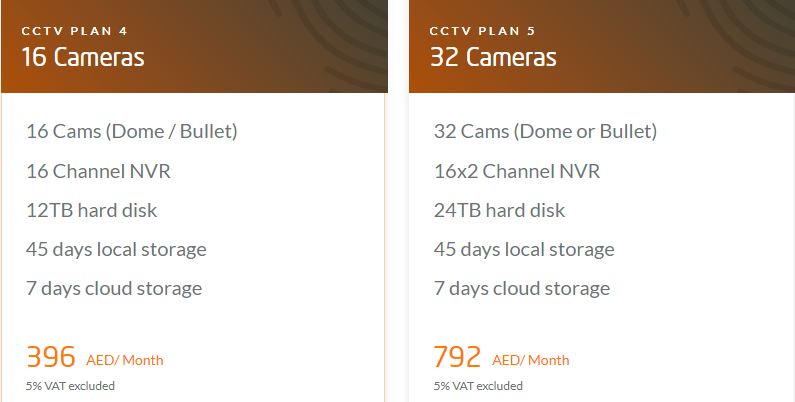795x402 pixels.
Task: Click AED/ Month beside the 792 price
Action: [x=531, y=360]
